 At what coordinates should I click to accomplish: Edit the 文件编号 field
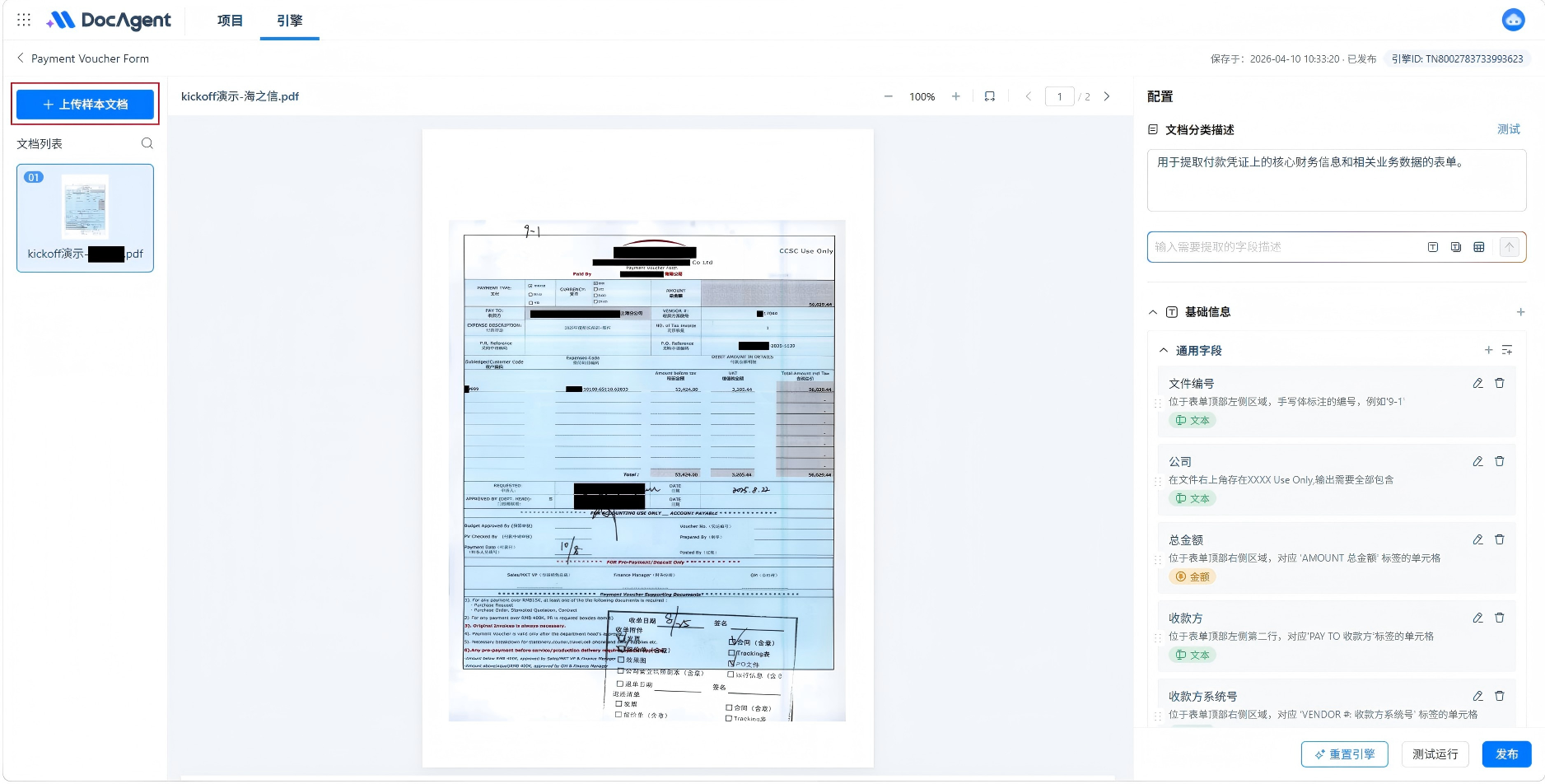pos(1478,383)
